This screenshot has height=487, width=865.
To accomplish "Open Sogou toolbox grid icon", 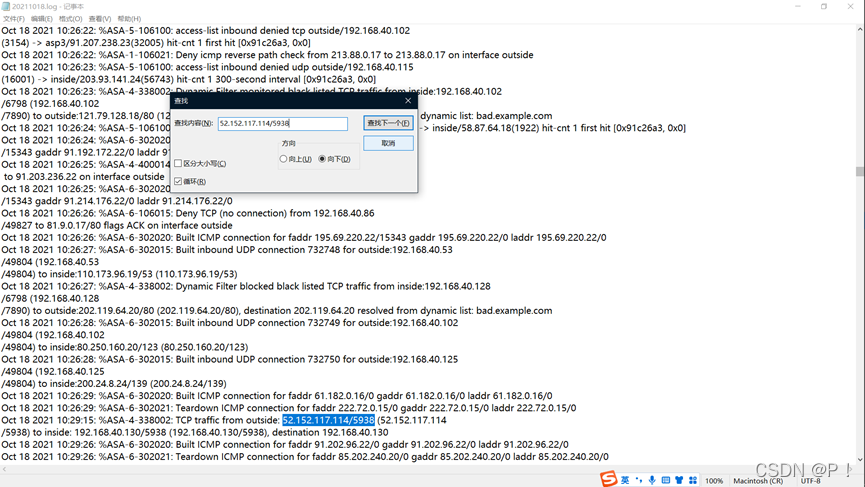I will coord(693,480).
